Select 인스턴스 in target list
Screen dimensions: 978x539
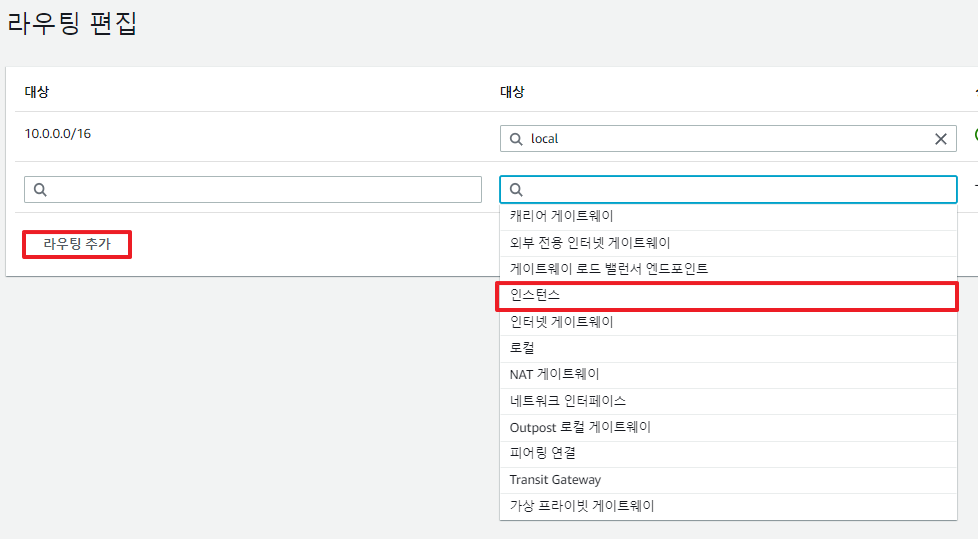(x=728, y=296)
